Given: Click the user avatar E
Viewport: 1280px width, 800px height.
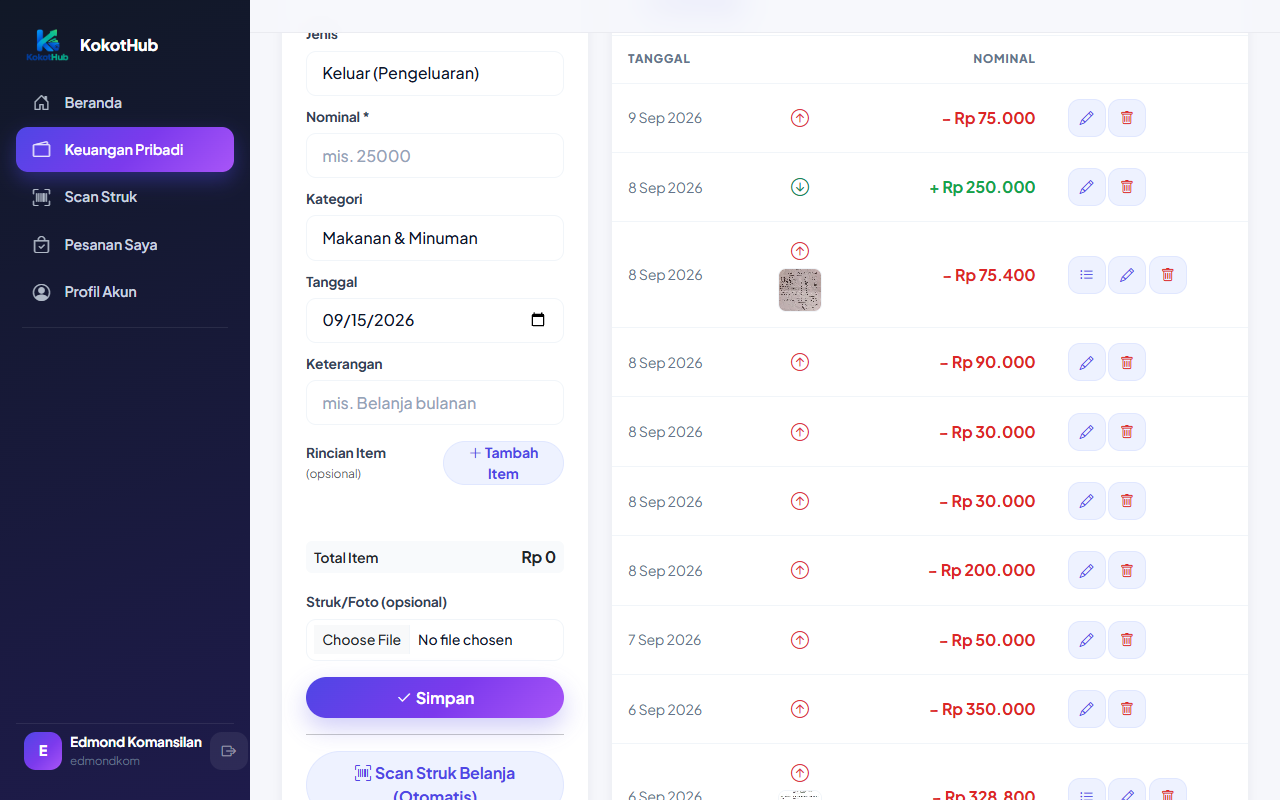Looking at the screenshot, I should pos(43,751).
